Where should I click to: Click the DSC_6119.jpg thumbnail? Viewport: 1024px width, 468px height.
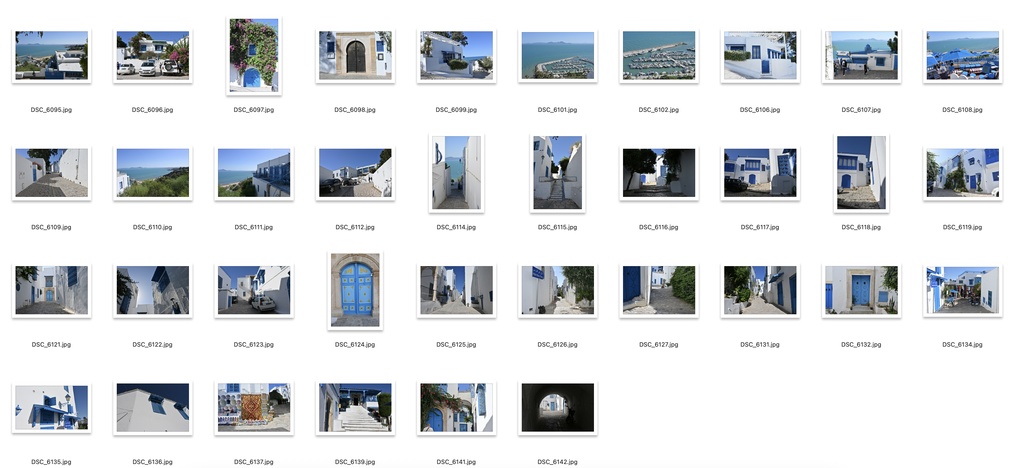click(963, 173)
